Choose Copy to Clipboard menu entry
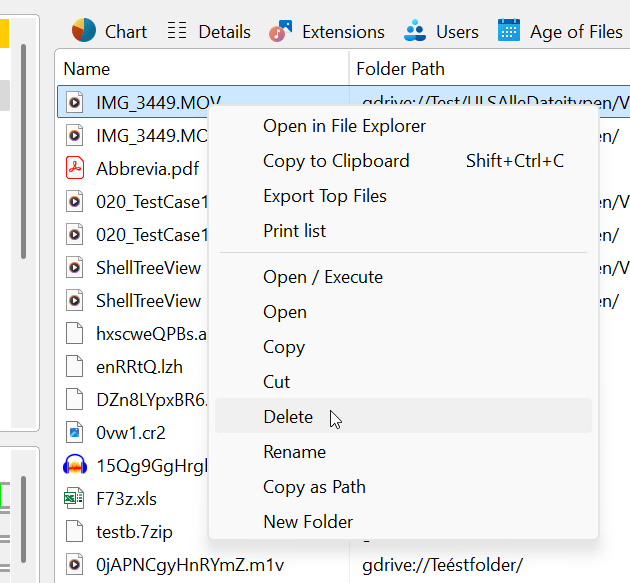The height and width of the screenshot is (583, 630). coord(336,161)
